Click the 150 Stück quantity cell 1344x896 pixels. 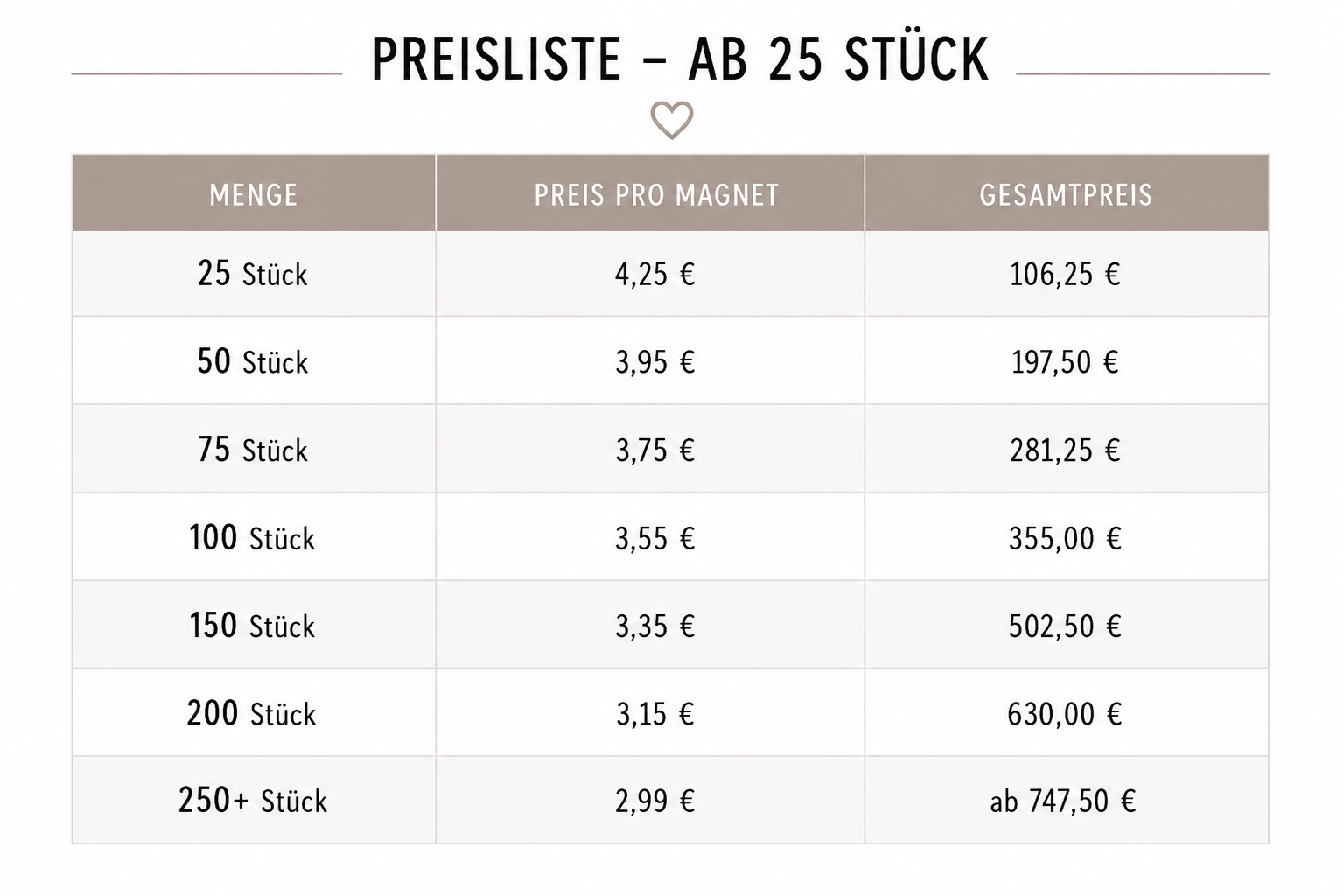[252, 626]
